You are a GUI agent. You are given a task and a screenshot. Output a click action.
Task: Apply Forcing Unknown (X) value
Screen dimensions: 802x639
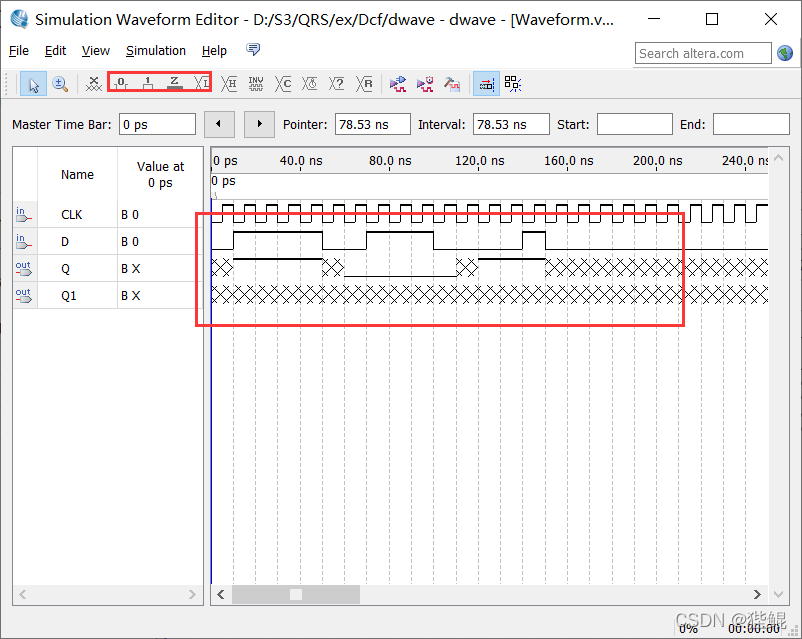tap(93, 84)
